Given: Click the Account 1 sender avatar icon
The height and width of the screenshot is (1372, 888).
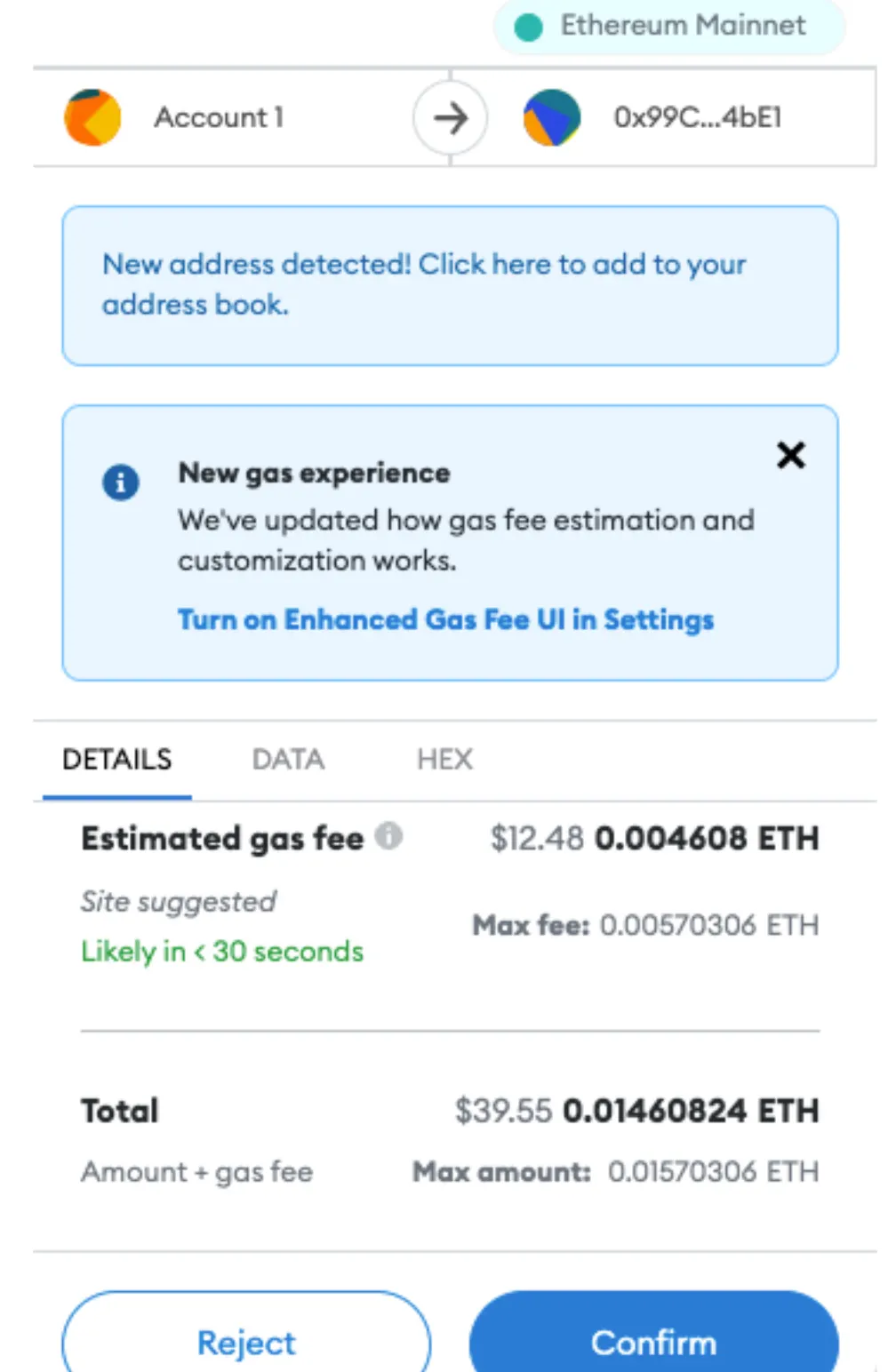Looking at the screenshot, I should click(x=92, y=117).
